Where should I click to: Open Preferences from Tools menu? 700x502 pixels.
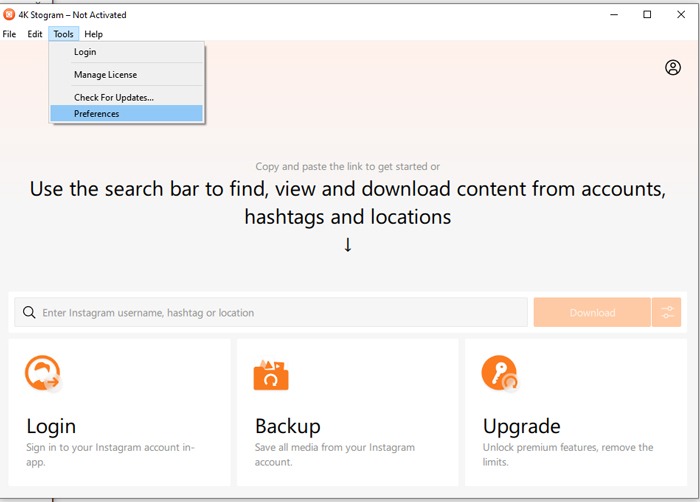[96, 114]
